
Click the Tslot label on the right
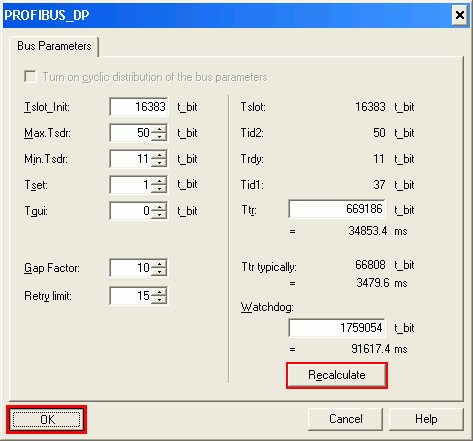(x=253, y=107)
